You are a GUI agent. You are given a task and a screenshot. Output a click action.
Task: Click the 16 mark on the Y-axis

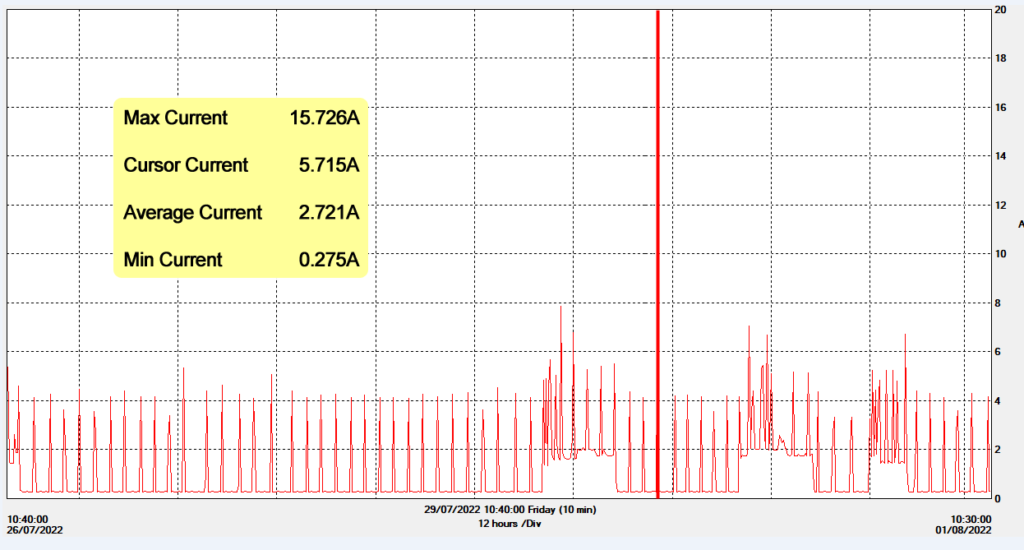999,108
